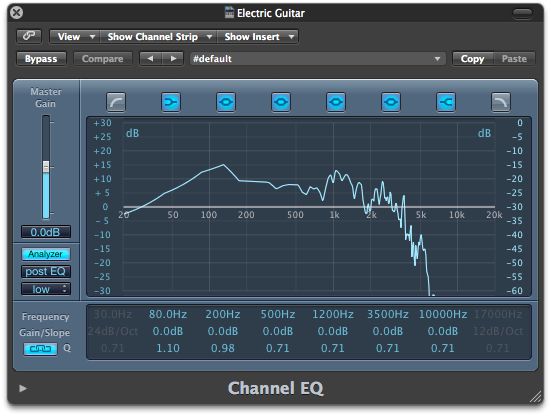Click the Copy button

(473, 59)
